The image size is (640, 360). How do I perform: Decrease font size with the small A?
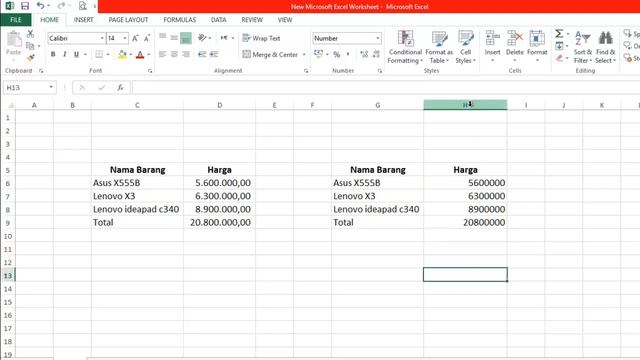coord(147,38)
